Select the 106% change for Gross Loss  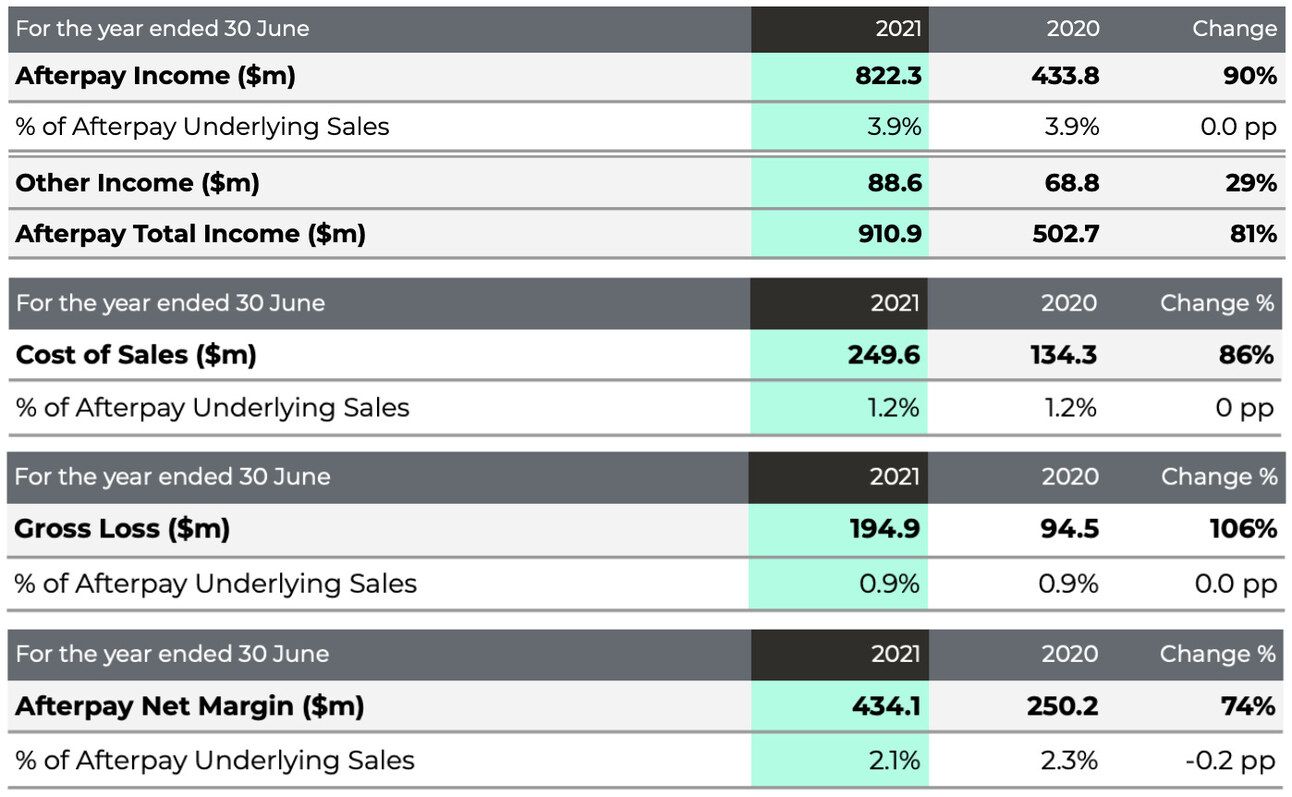pos(1243,529)
